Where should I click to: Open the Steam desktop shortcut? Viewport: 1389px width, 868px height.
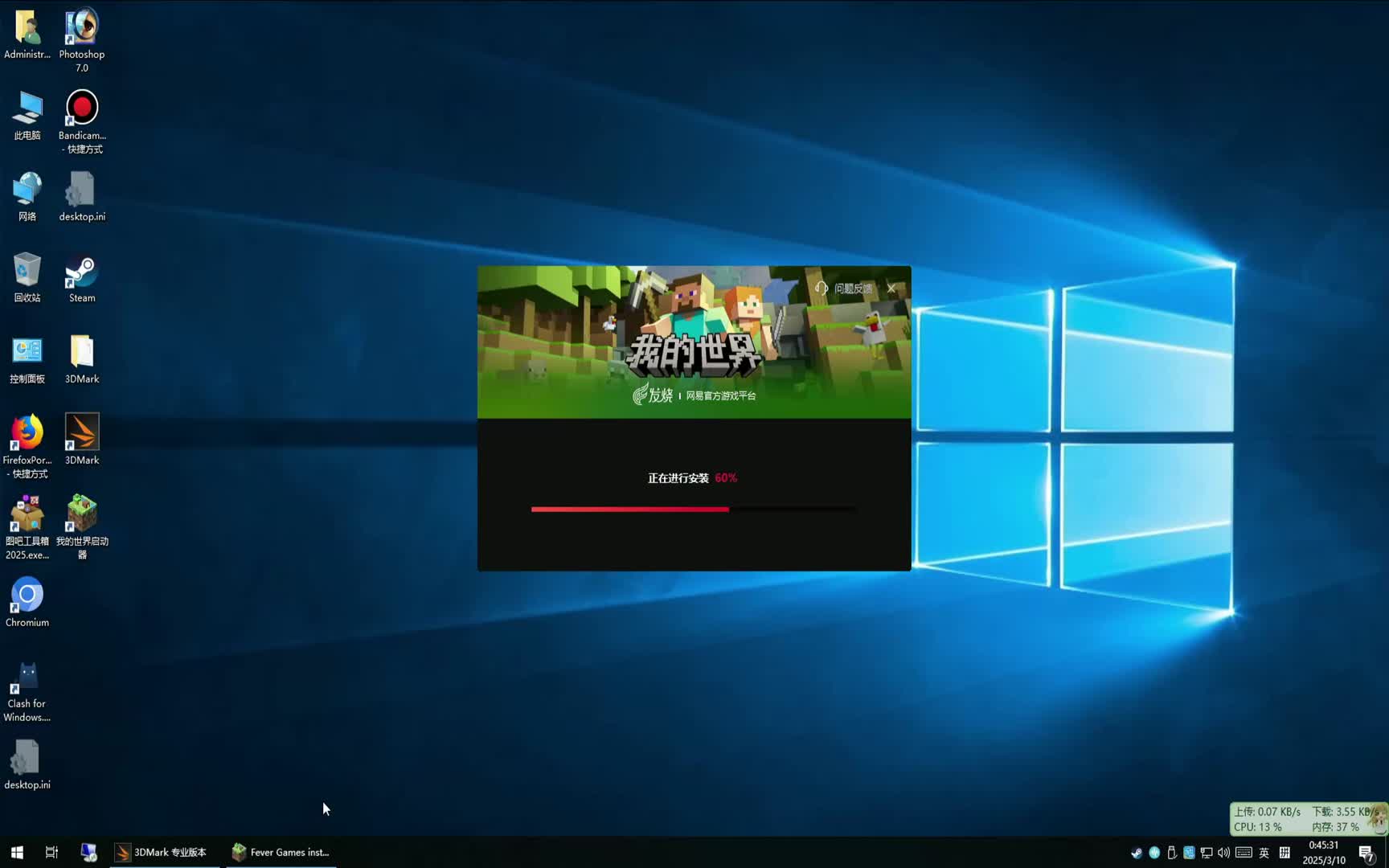[x=82, y=276]
